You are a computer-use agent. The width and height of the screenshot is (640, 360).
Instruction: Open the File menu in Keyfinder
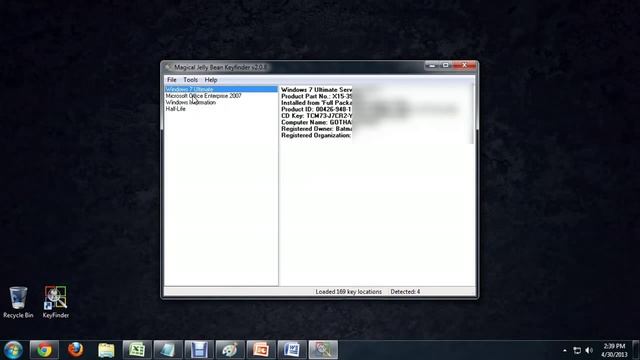coord(171,80)
